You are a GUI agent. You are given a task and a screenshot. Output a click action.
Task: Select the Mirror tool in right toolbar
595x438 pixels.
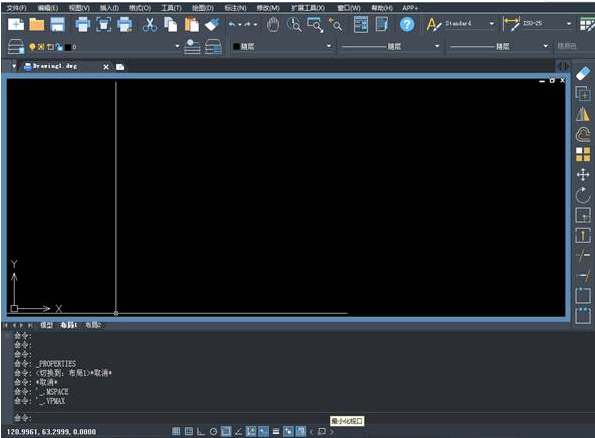[583, 114]
